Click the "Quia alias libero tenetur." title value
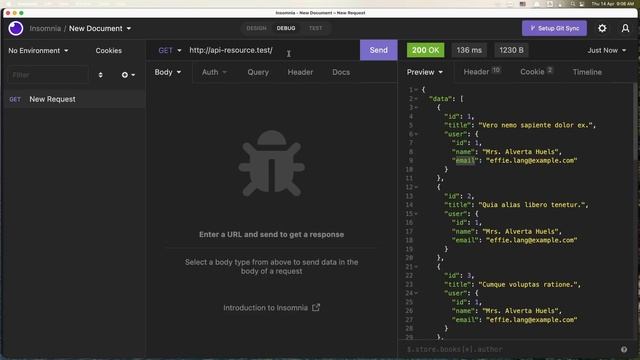640x360 pixels. (x=533, y=205)
